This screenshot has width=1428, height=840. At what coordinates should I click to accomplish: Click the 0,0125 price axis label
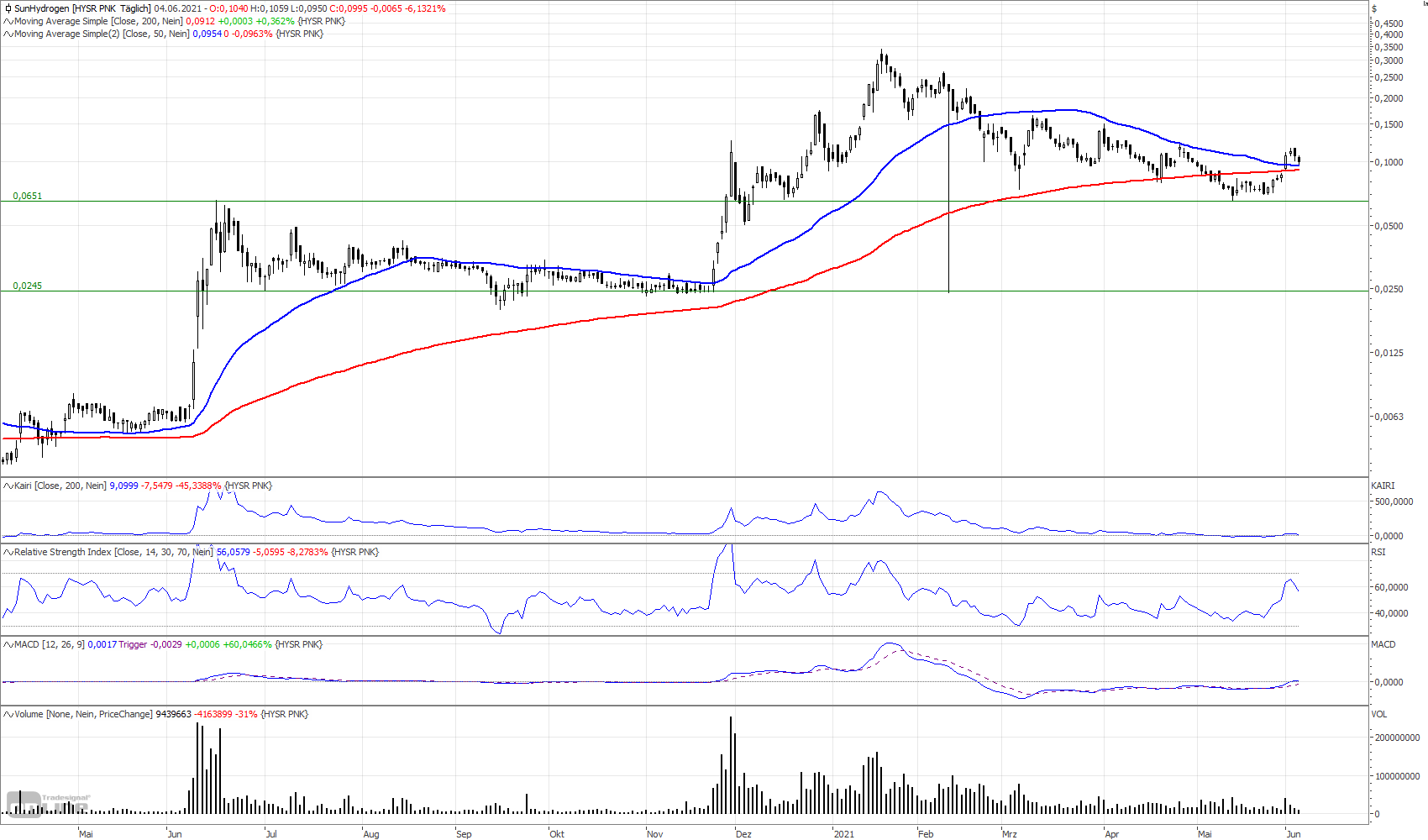pos(1389,353)
